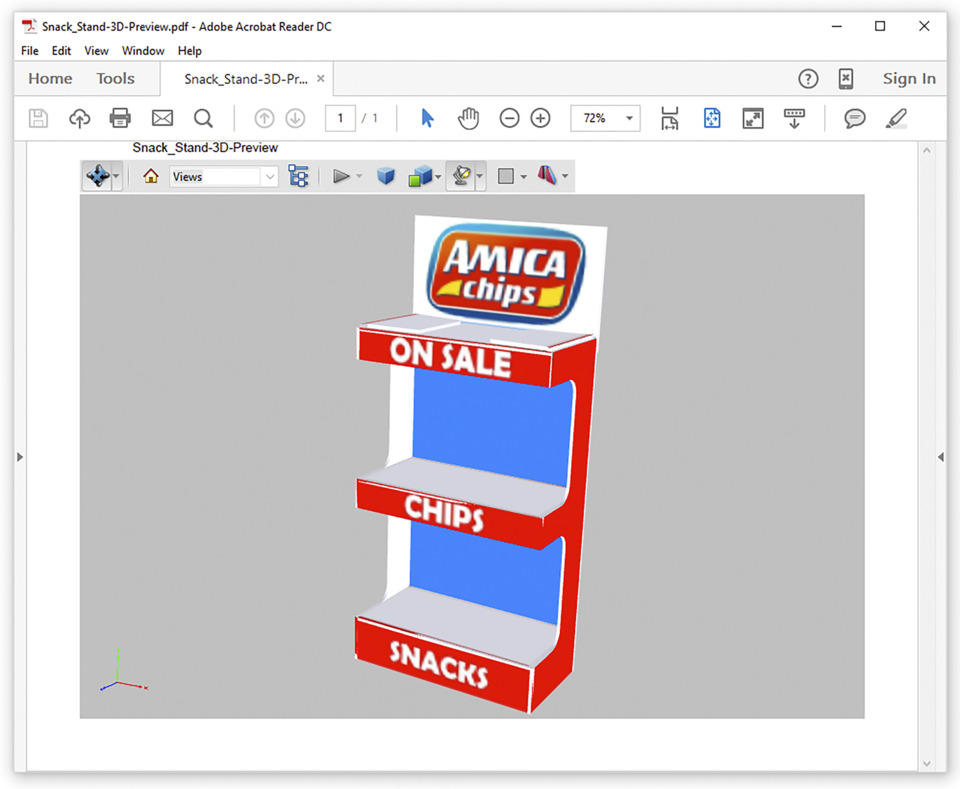Click the Print file icon

pos(120,118)
